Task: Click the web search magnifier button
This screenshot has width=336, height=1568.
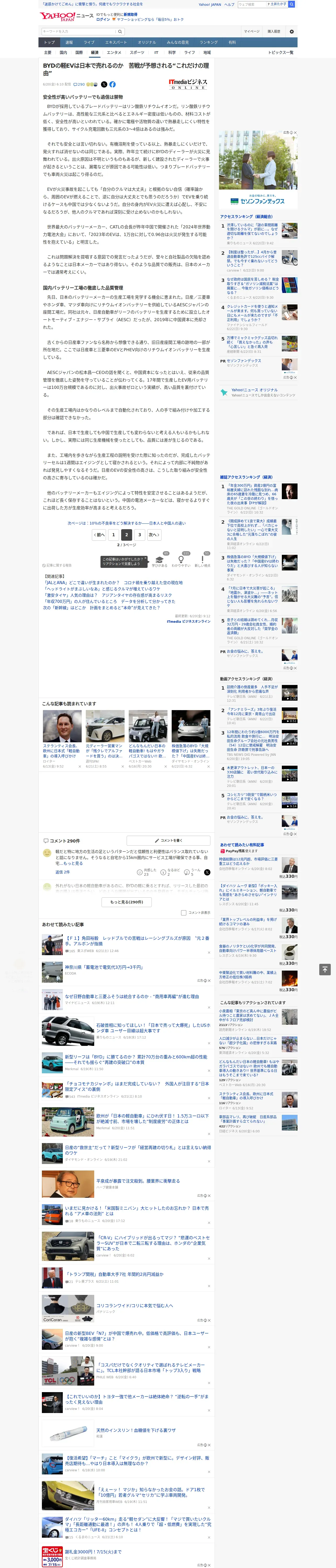Action: (x=292, y=4)
